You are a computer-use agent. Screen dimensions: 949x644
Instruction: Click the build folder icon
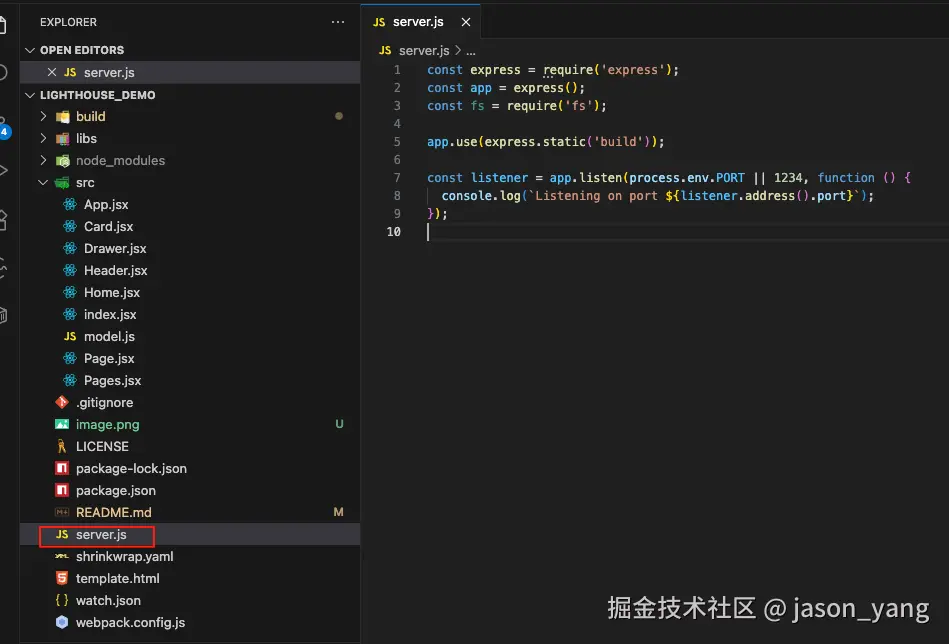coord(62,117)
